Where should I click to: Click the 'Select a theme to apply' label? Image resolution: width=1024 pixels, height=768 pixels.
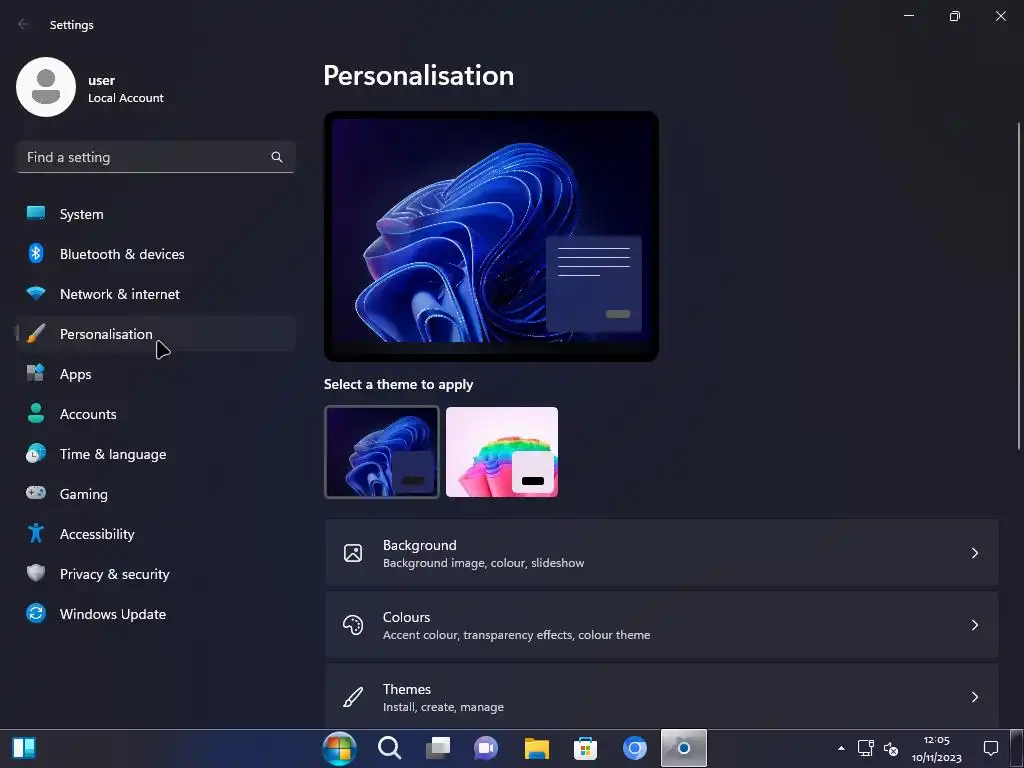tap(398, 384)
